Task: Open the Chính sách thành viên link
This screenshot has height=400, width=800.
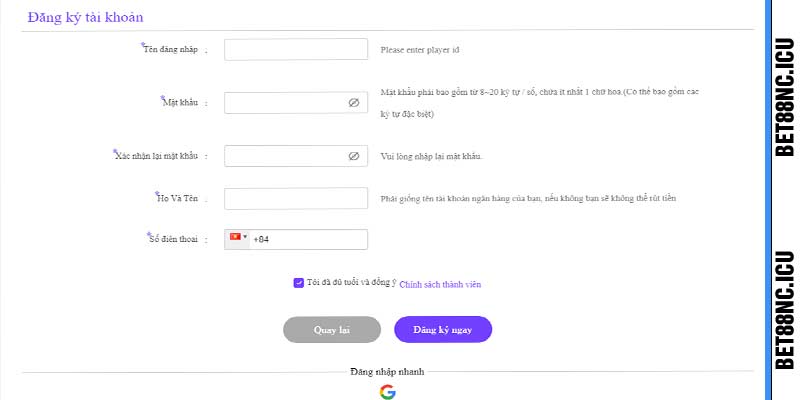Action: [440, 285]
